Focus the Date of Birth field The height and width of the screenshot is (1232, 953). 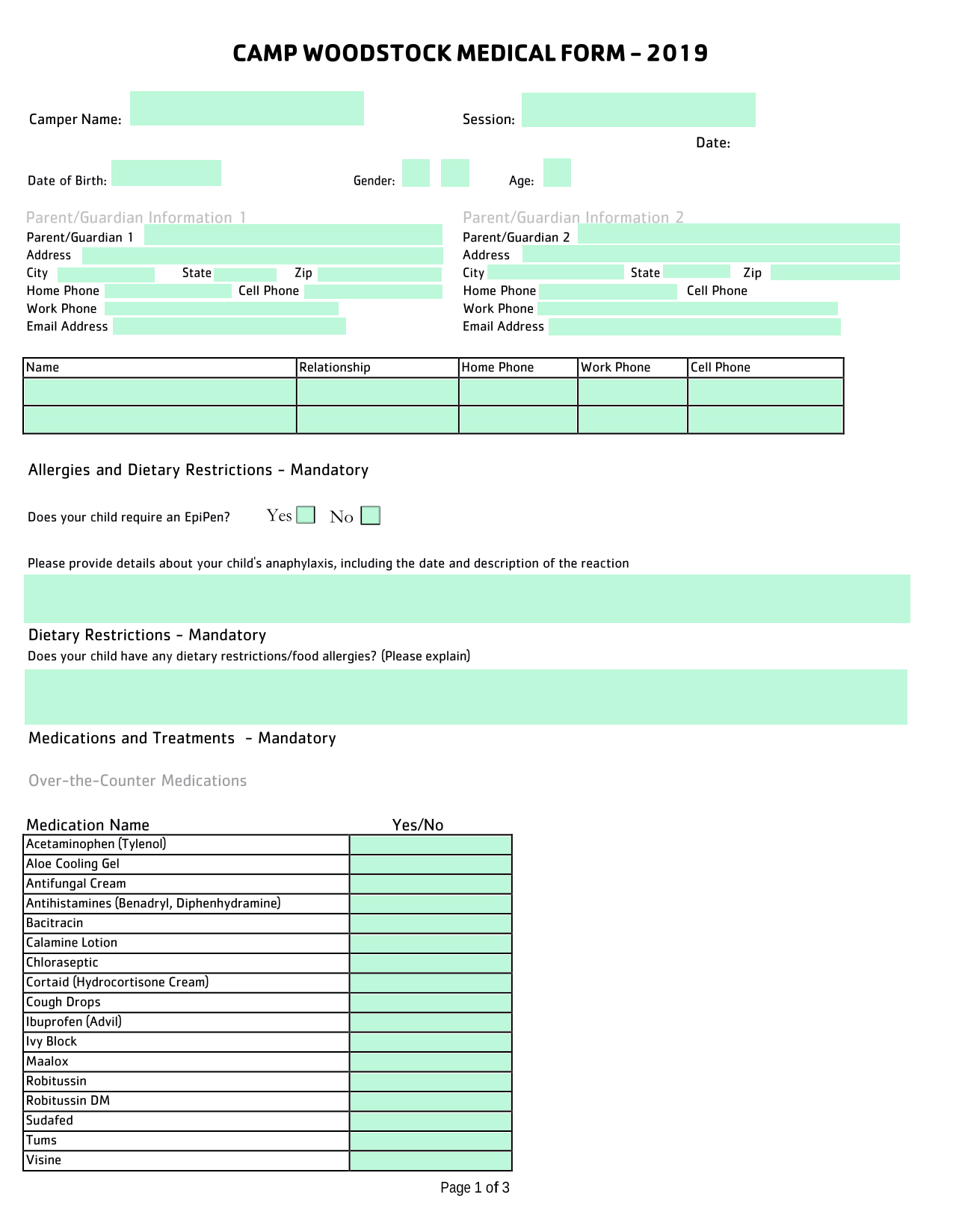[166, 173]
